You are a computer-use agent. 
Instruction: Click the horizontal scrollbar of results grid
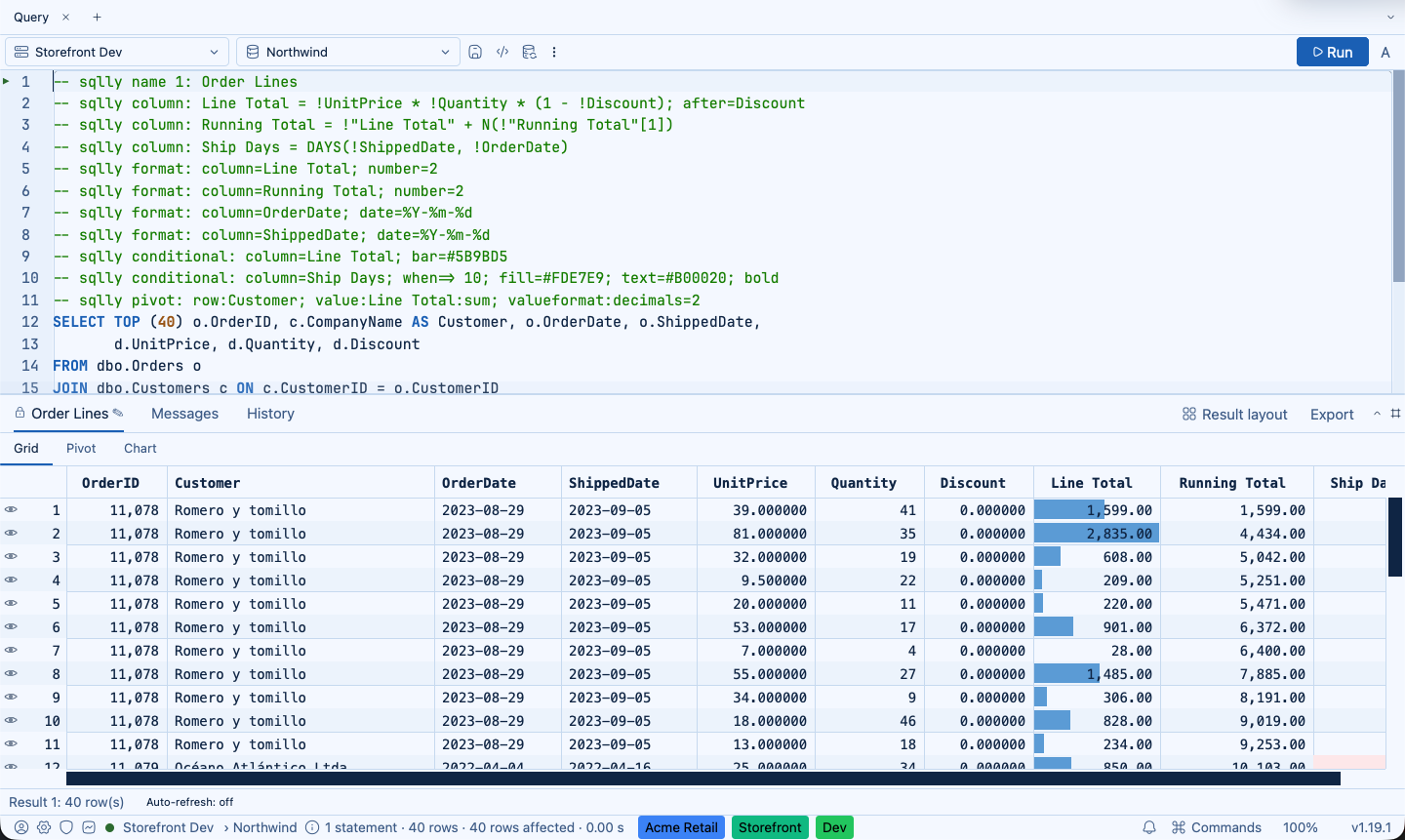coord(703,779)
